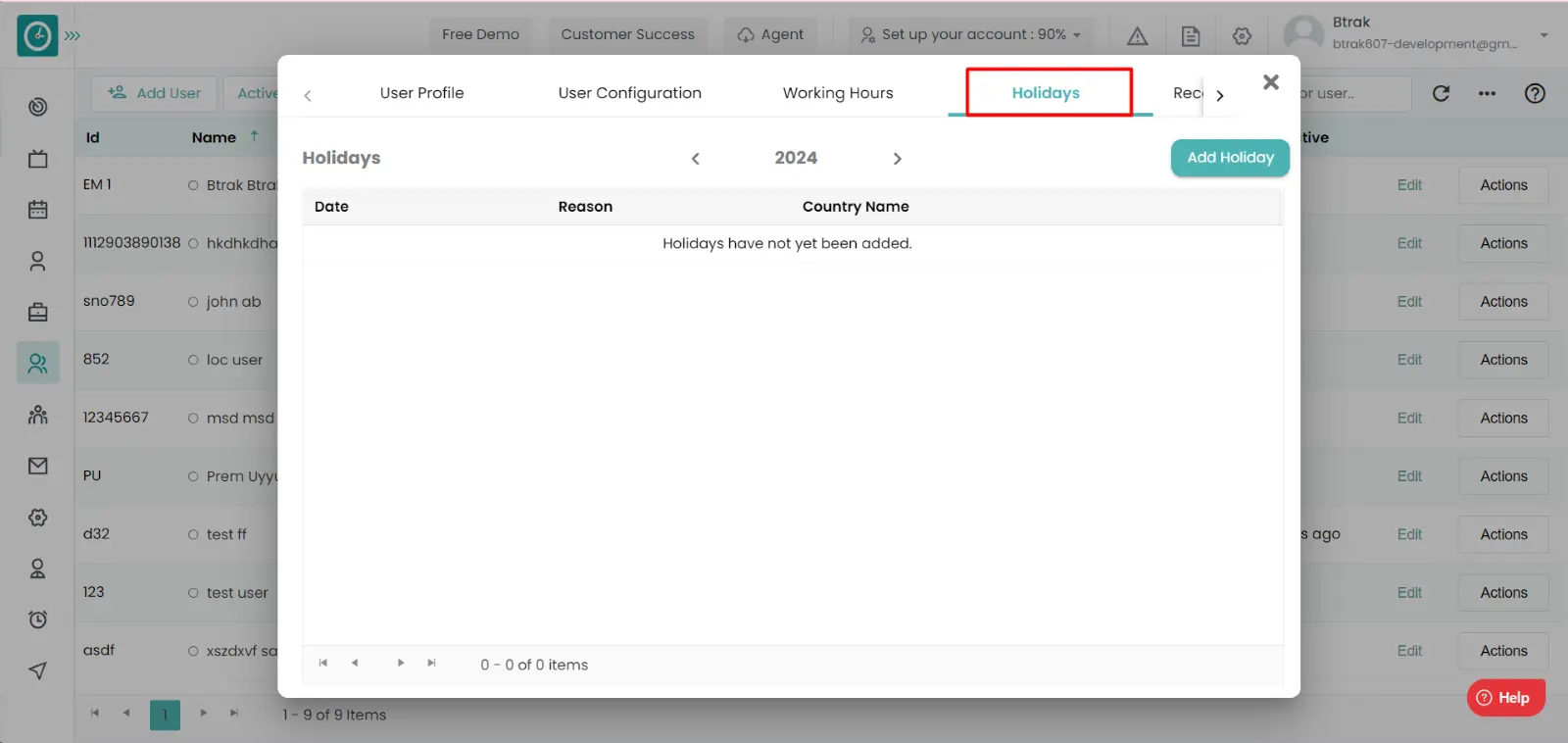This screenshot has width=1568, height=743.
Task: Open the more options ellipsis menu
Action: (x=1487, y=93)
